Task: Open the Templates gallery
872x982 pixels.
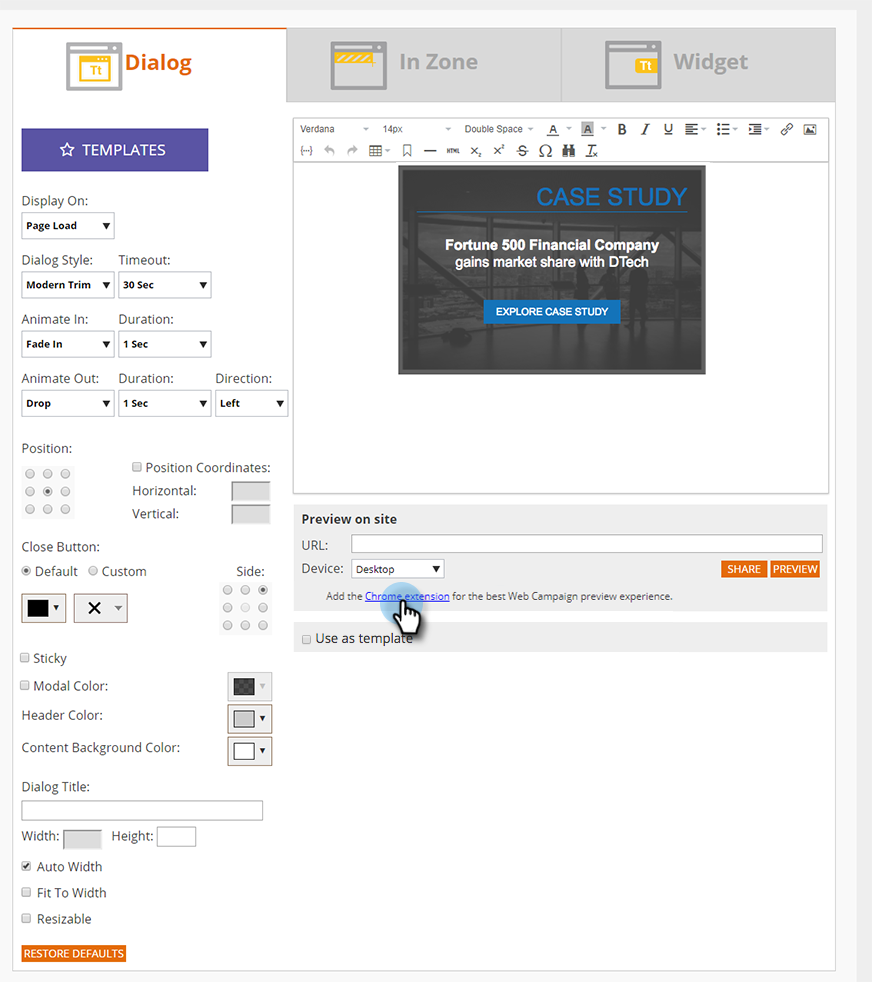Action: click(115, 150)
